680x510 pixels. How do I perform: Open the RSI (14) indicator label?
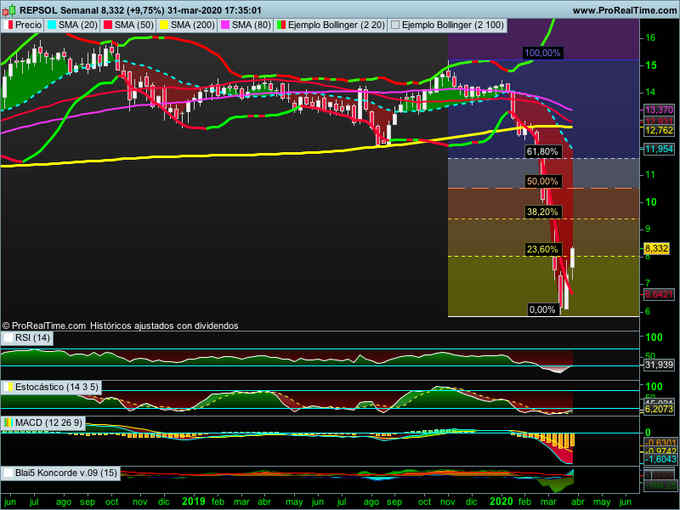point(27,338)
